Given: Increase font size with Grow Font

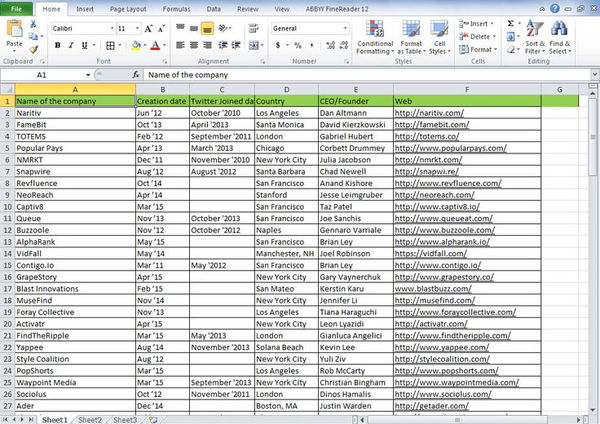Looking at the screenshot, I should [148, 29].
